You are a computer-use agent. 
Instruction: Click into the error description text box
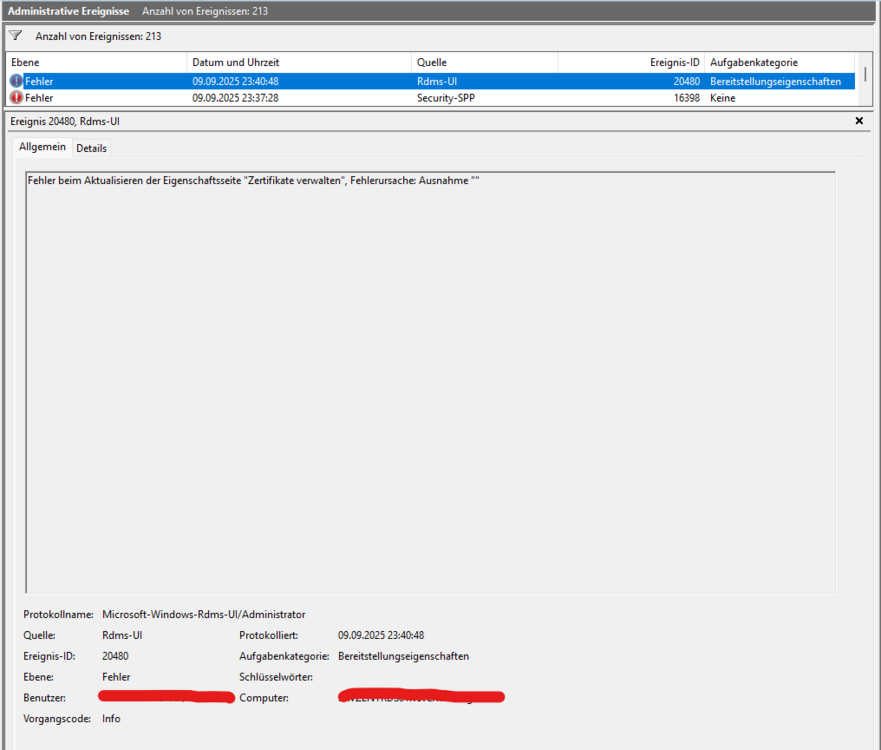coord(430,380)
